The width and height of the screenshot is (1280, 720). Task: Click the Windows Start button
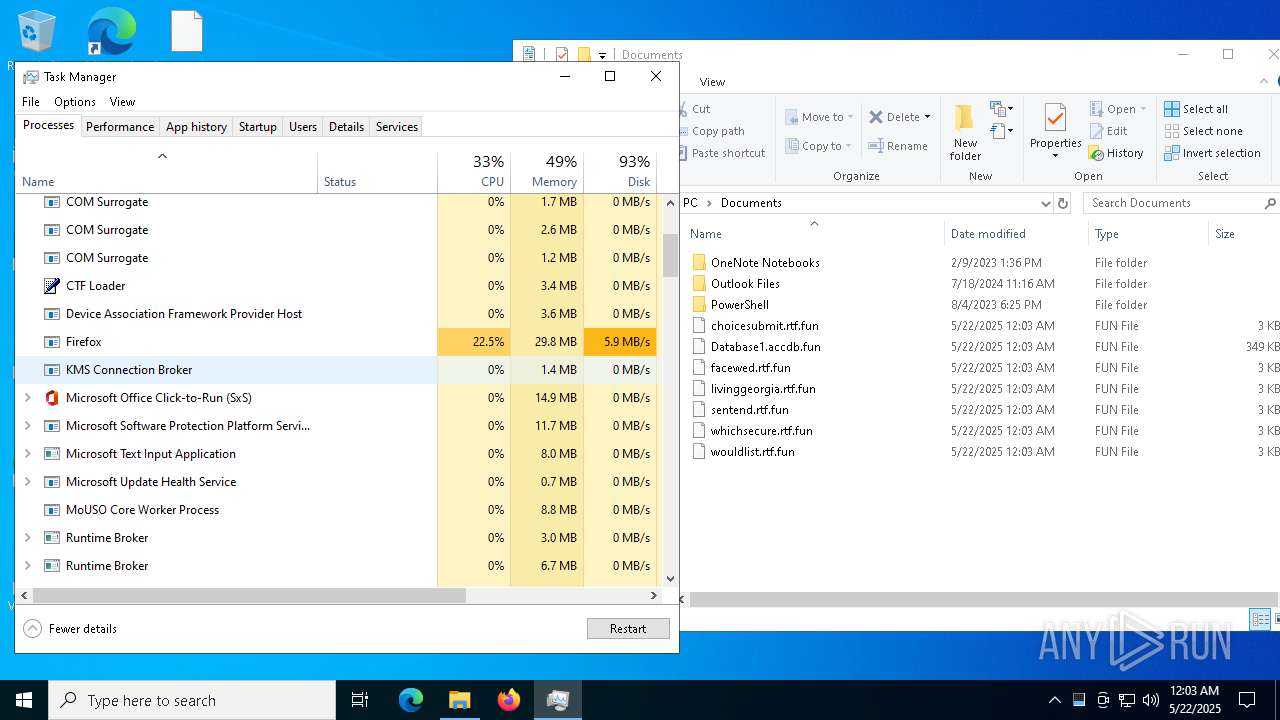[24, 700]
